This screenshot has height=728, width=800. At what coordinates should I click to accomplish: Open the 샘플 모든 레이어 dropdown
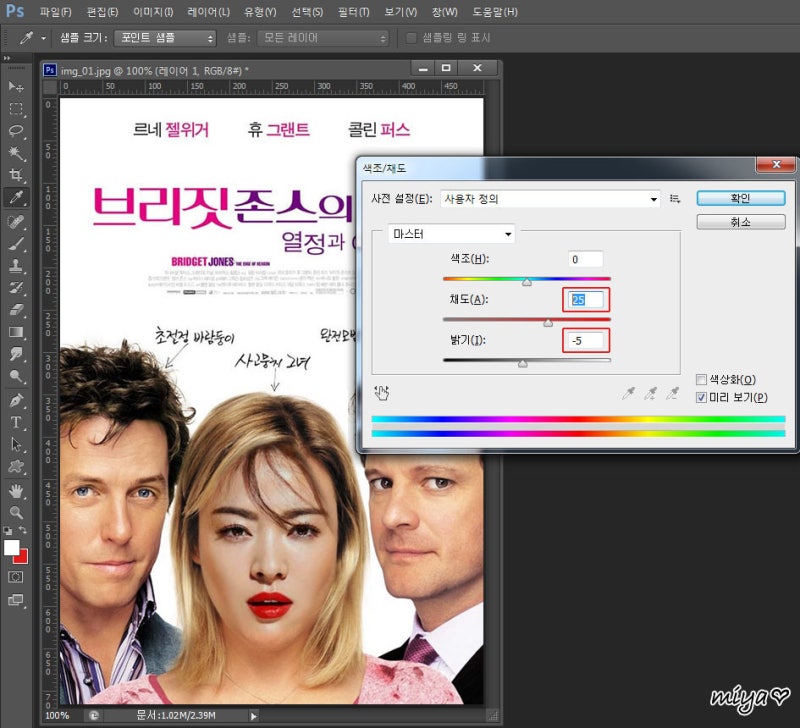pos(323,38)
